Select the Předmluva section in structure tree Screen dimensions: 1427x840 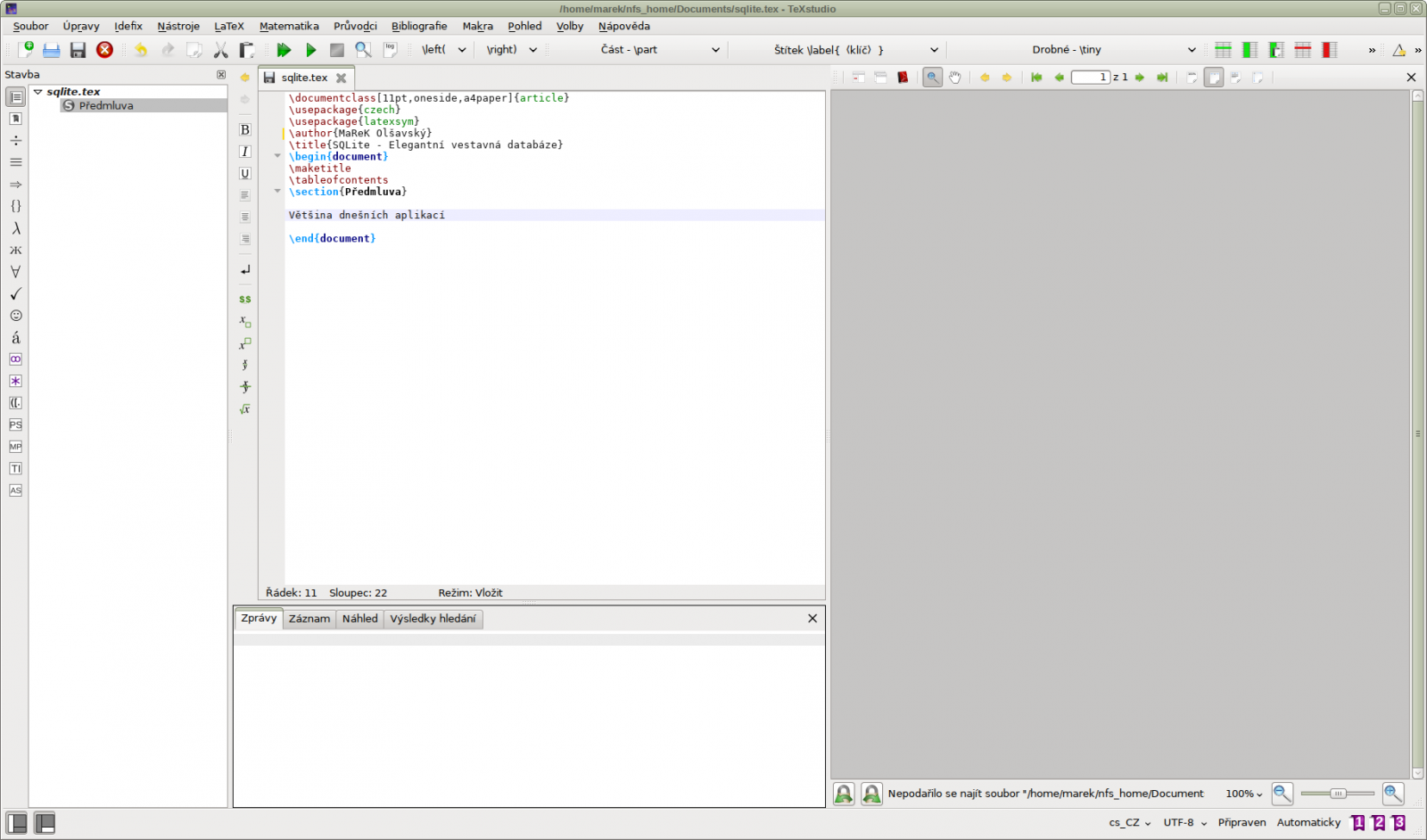106,105
